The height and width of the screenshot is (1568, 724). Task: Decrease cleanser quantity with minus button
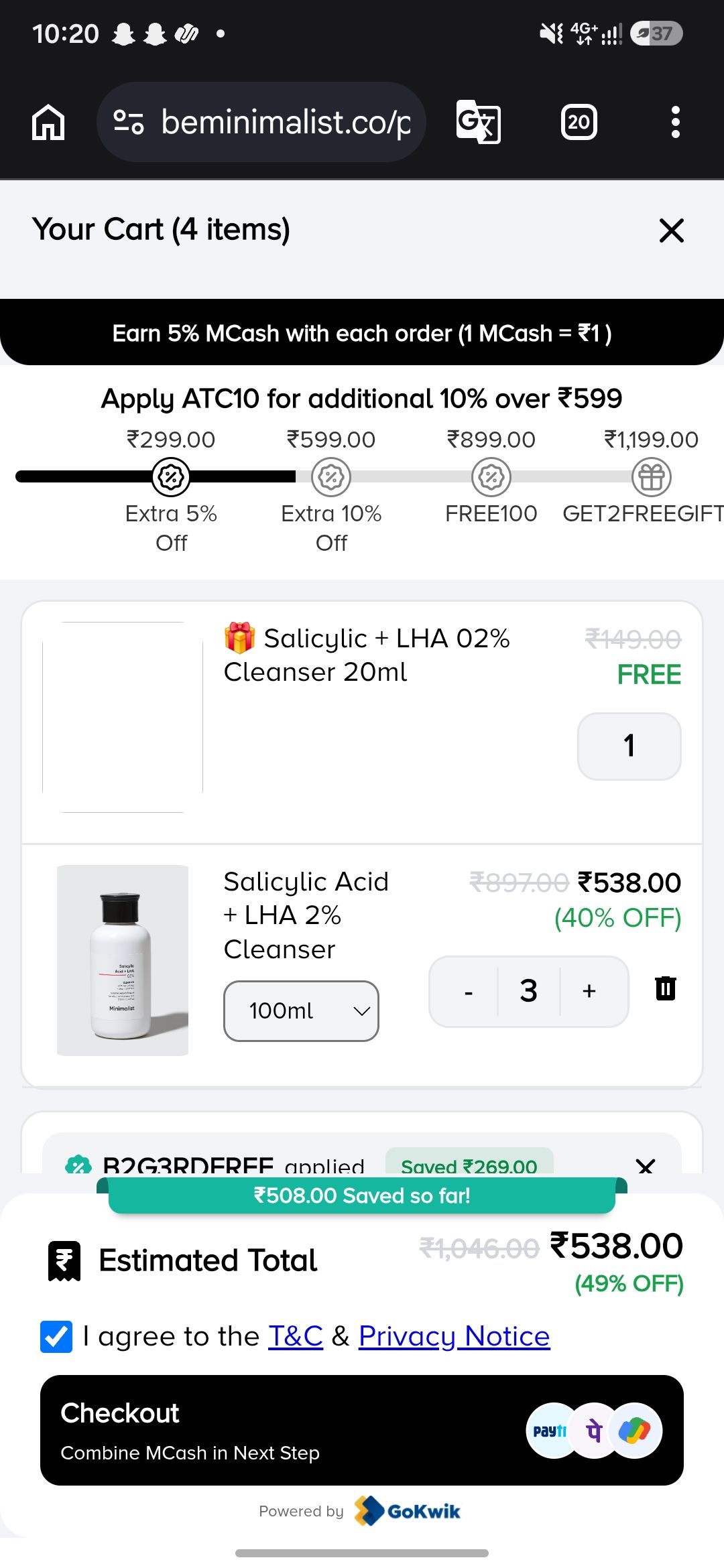(469, 991)
